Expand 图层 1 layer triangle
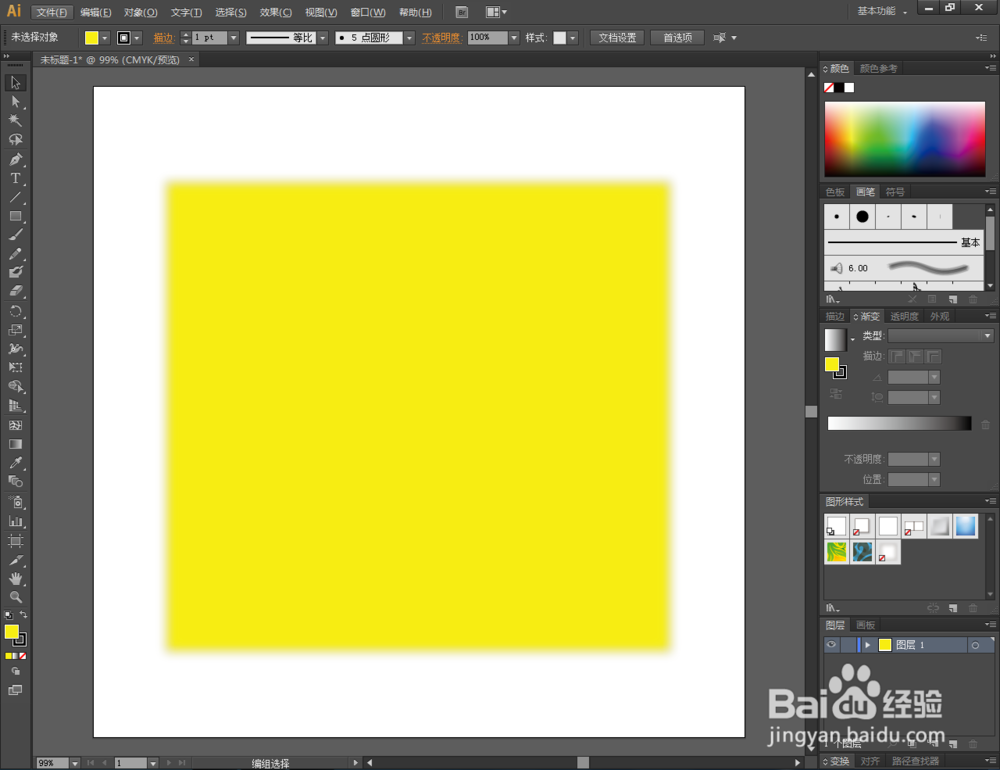 [x=867, y=645]
